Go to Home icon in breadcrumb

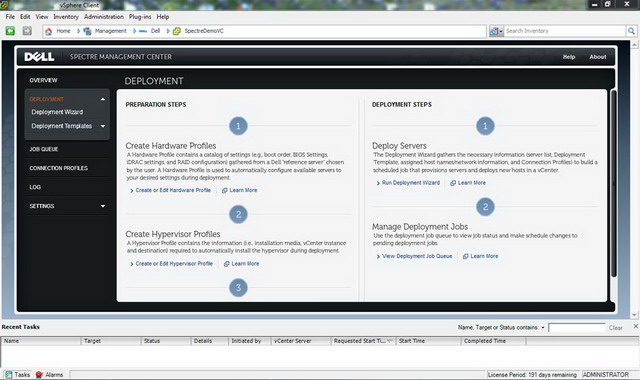point(49,31)
